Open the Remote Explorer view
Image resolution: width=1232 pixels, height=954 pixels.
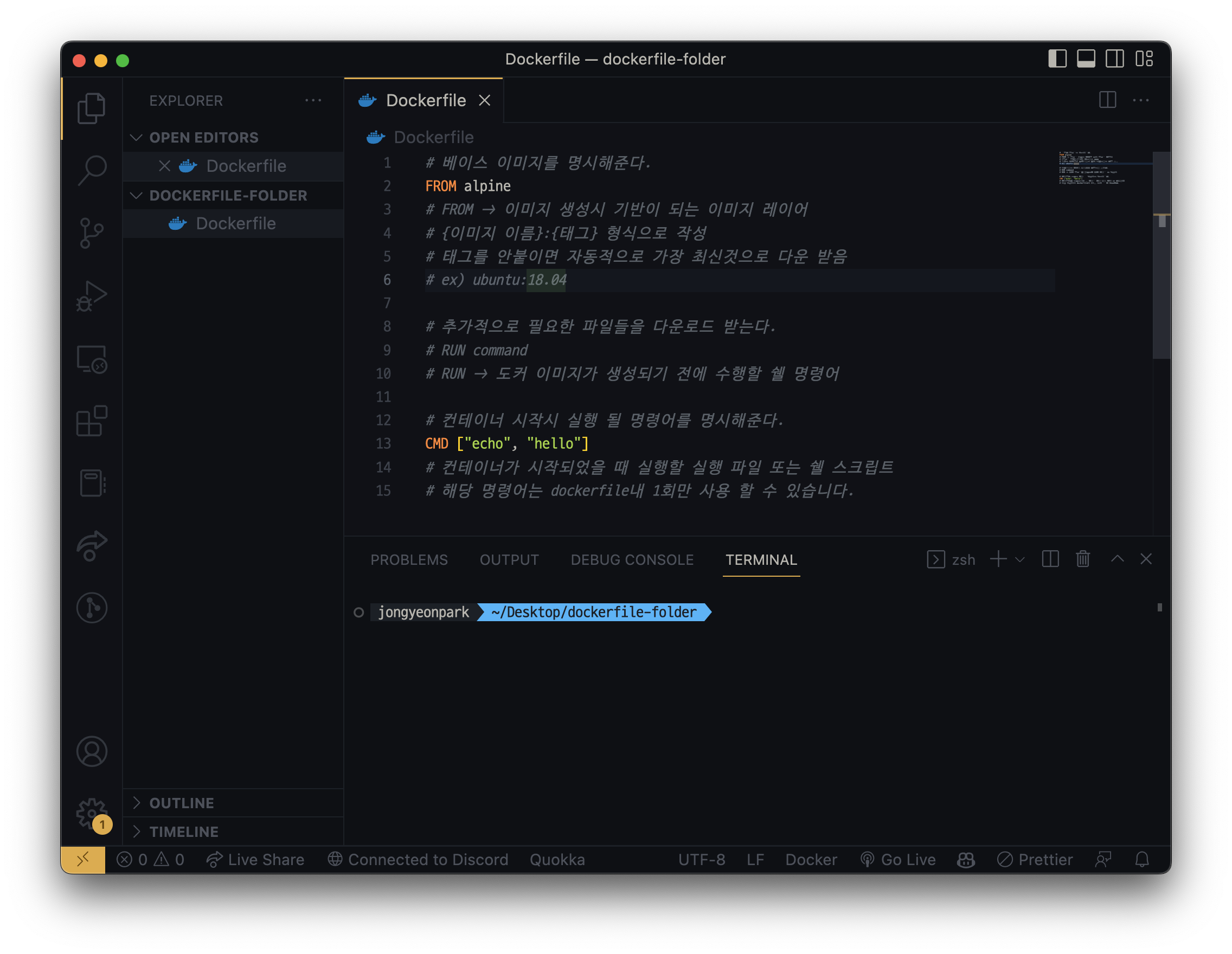[92, 359]
